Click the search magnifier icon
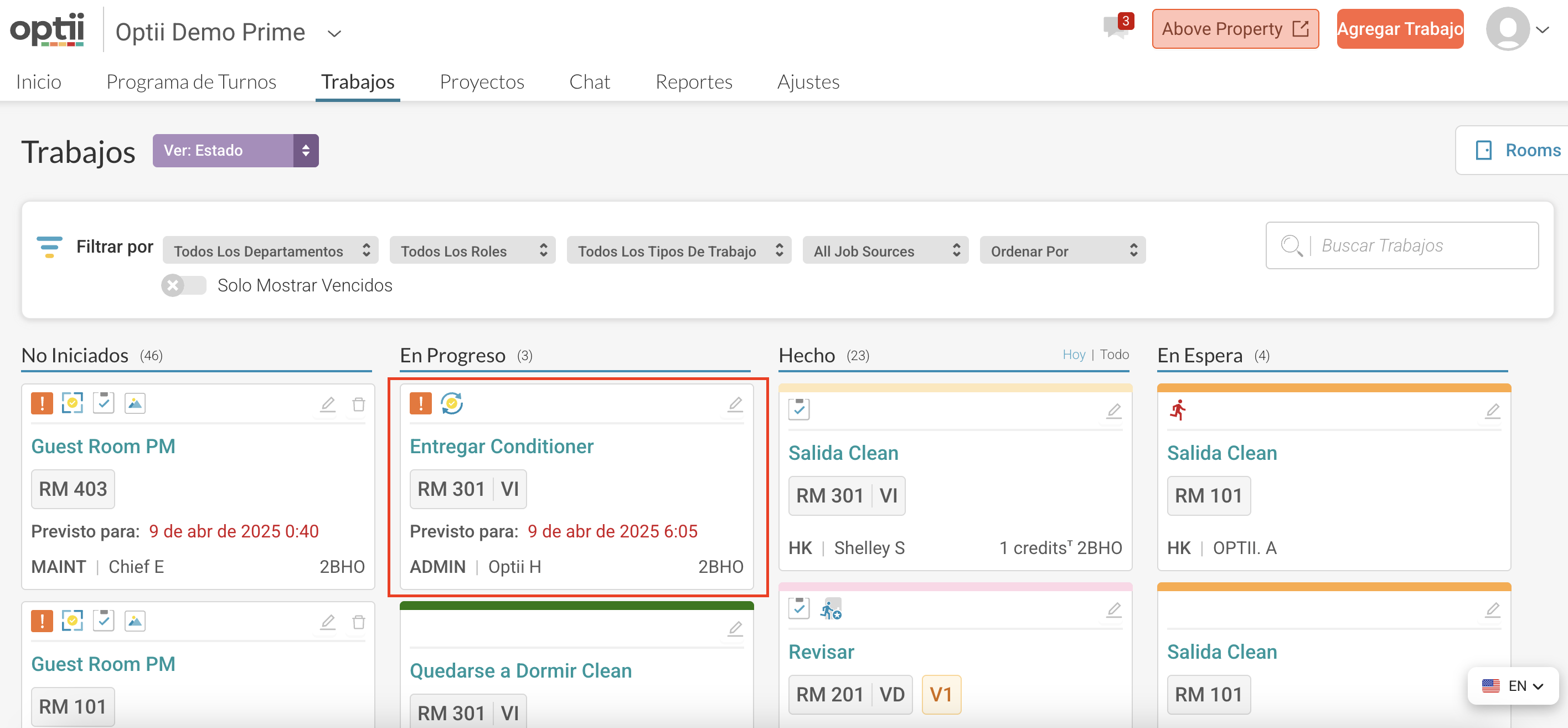This screenshot has height=728, width=1568. (1291, 245)
